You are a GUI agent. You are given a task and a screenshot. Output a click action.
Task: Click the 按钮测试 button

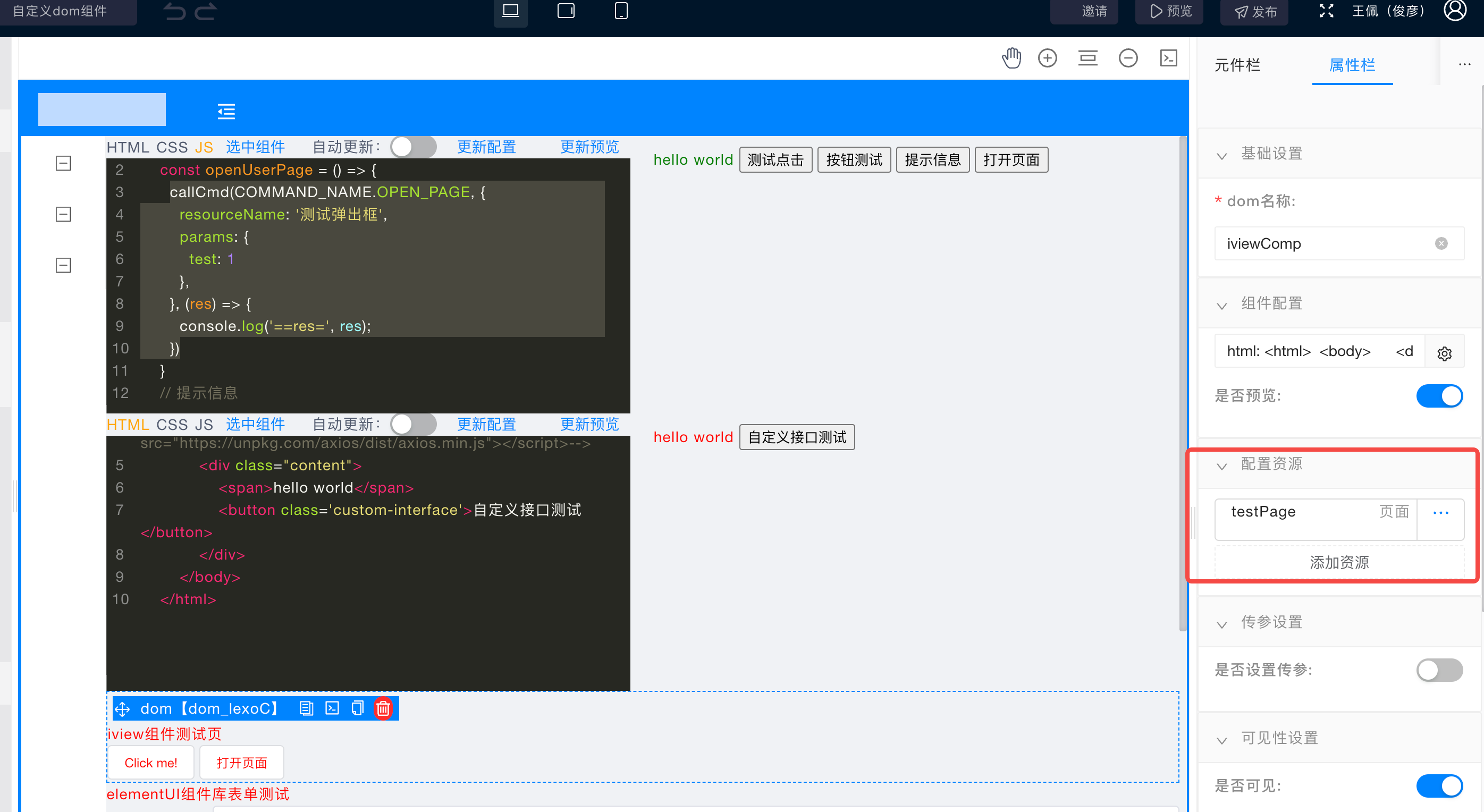click(x=854, y=159)
